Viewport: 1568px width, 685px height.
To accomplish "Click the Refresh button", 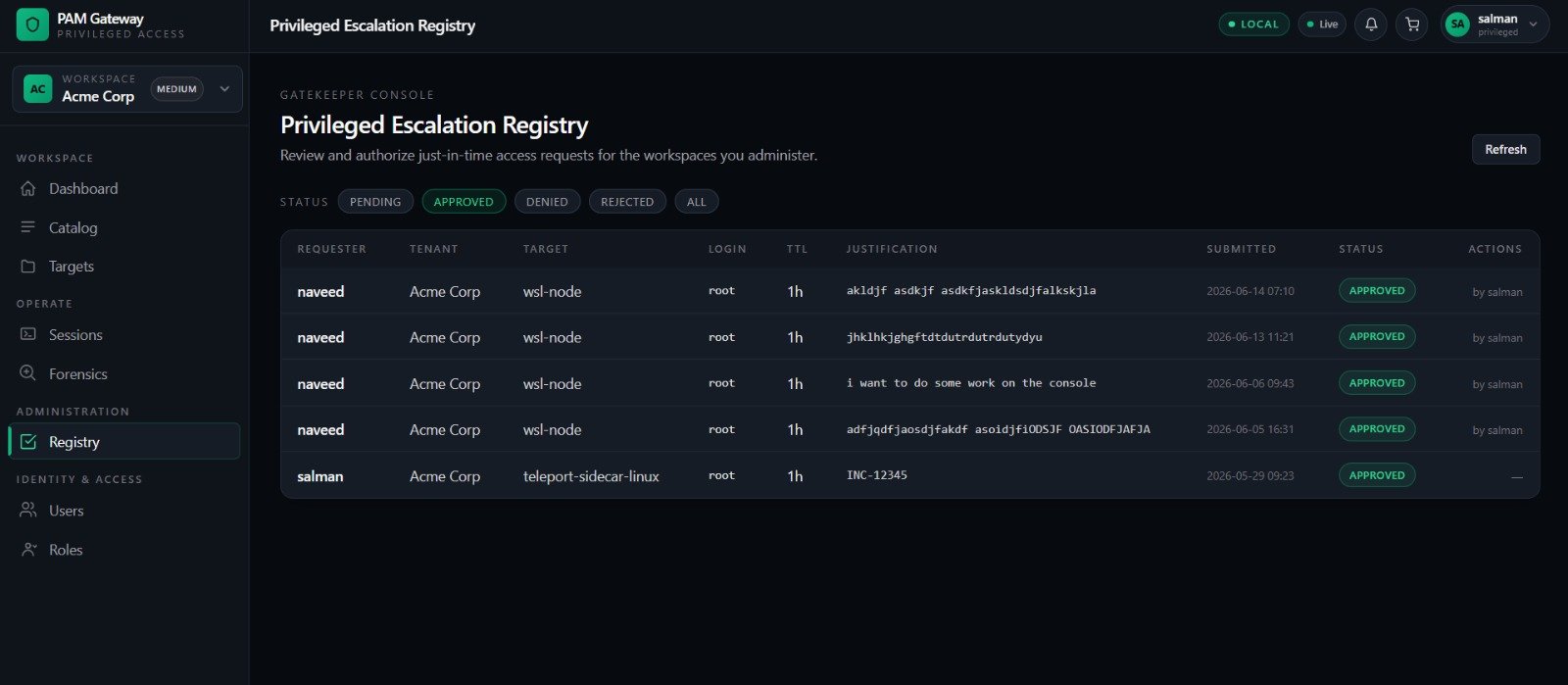I will click(1505, 150).
